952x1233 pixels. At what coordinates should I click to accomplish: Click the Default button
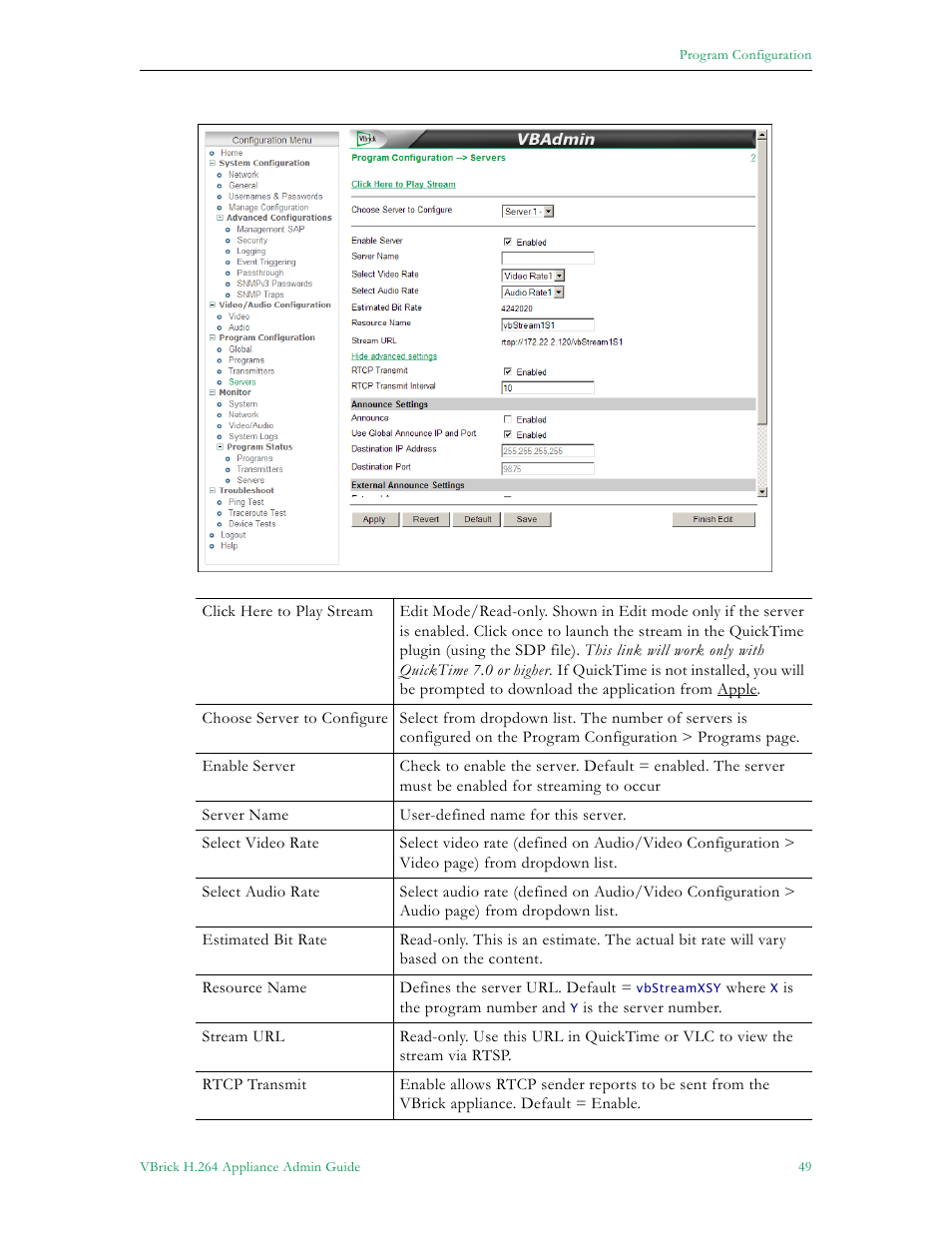(x=478, y=519)
